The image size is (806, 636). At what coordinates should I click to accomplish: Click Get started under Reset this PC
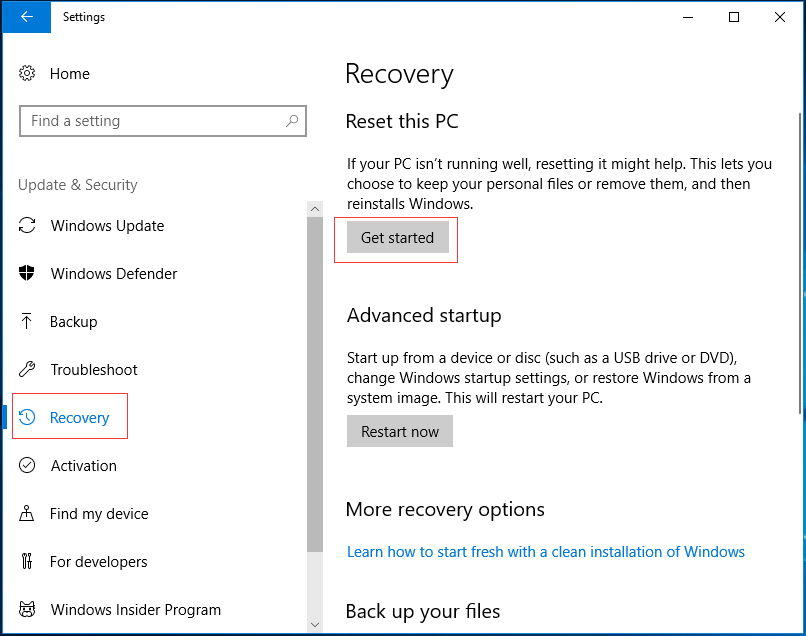(x=398, y=238)
